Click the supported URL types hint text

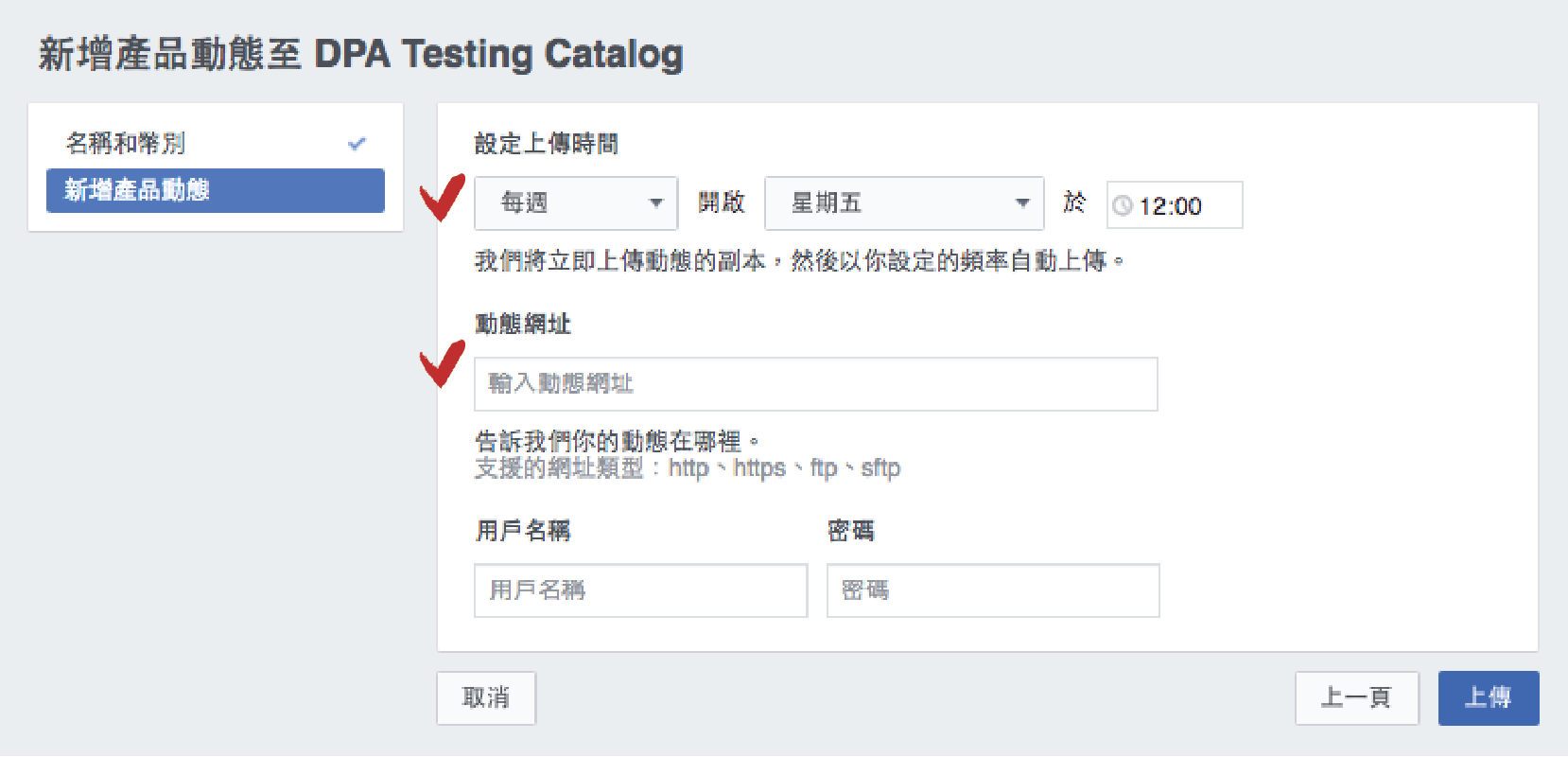pyautogui.click(x=688, y=468)
